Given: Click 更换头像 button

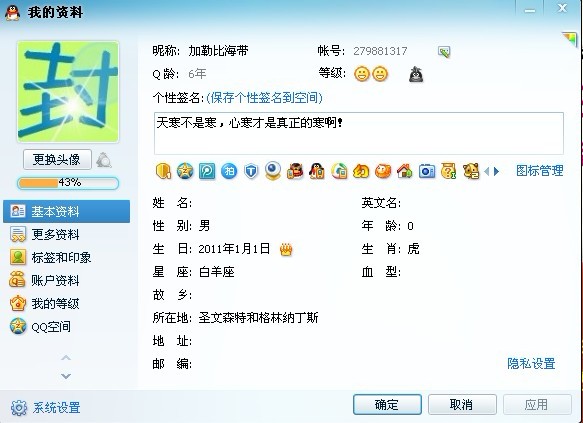Looking at the screenshot, I should (x=57, y=160).
